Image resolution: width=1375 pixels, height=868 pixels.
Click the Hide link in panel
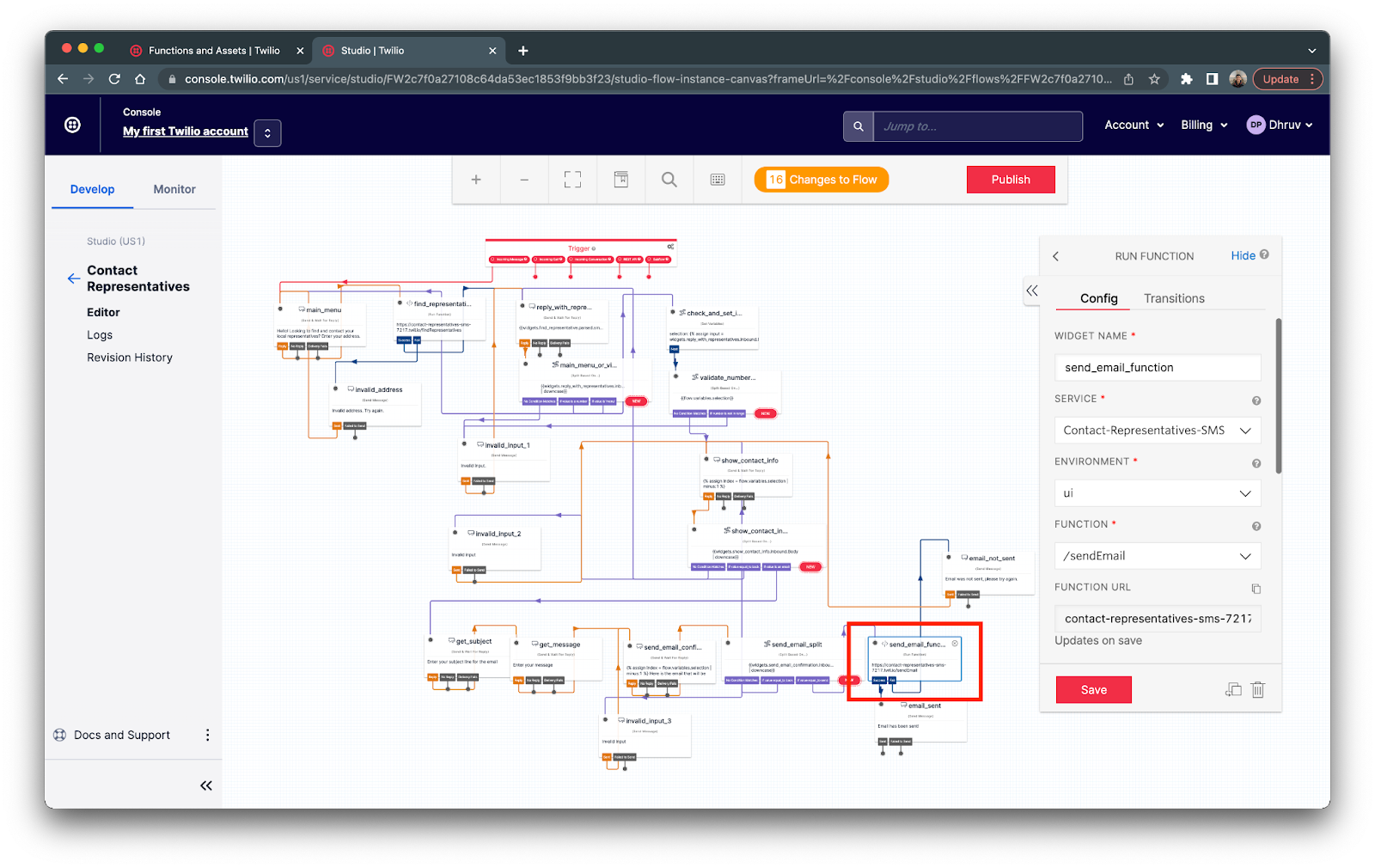[1243, 255]
